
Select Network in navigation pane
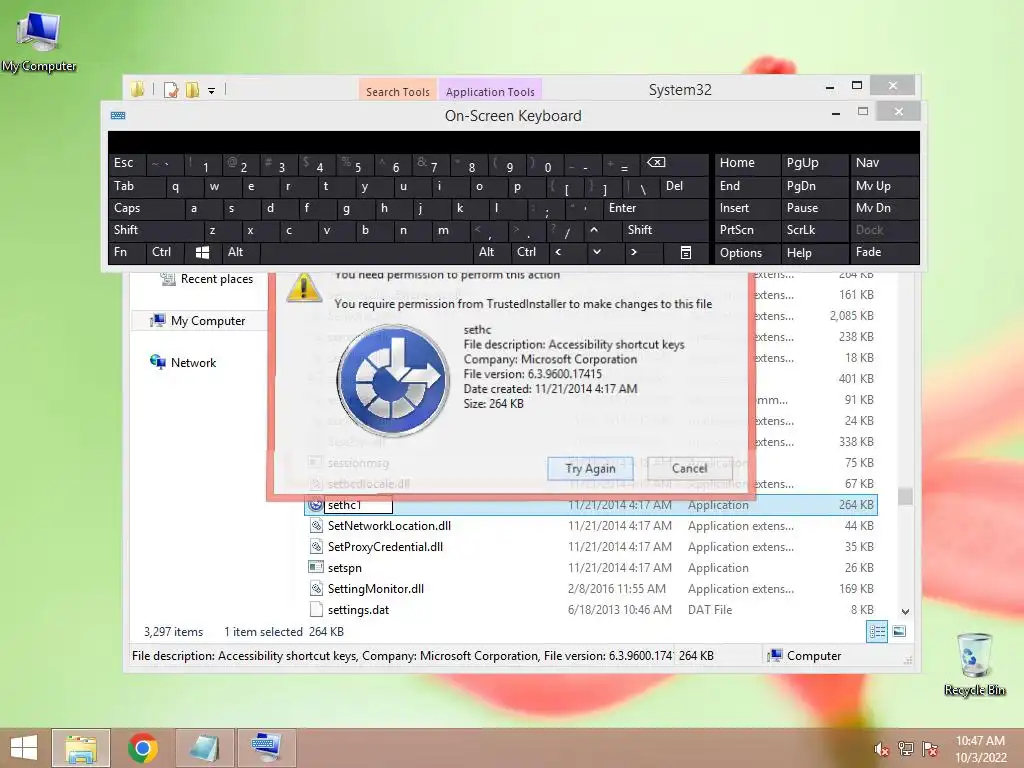(x=193, y=362)
